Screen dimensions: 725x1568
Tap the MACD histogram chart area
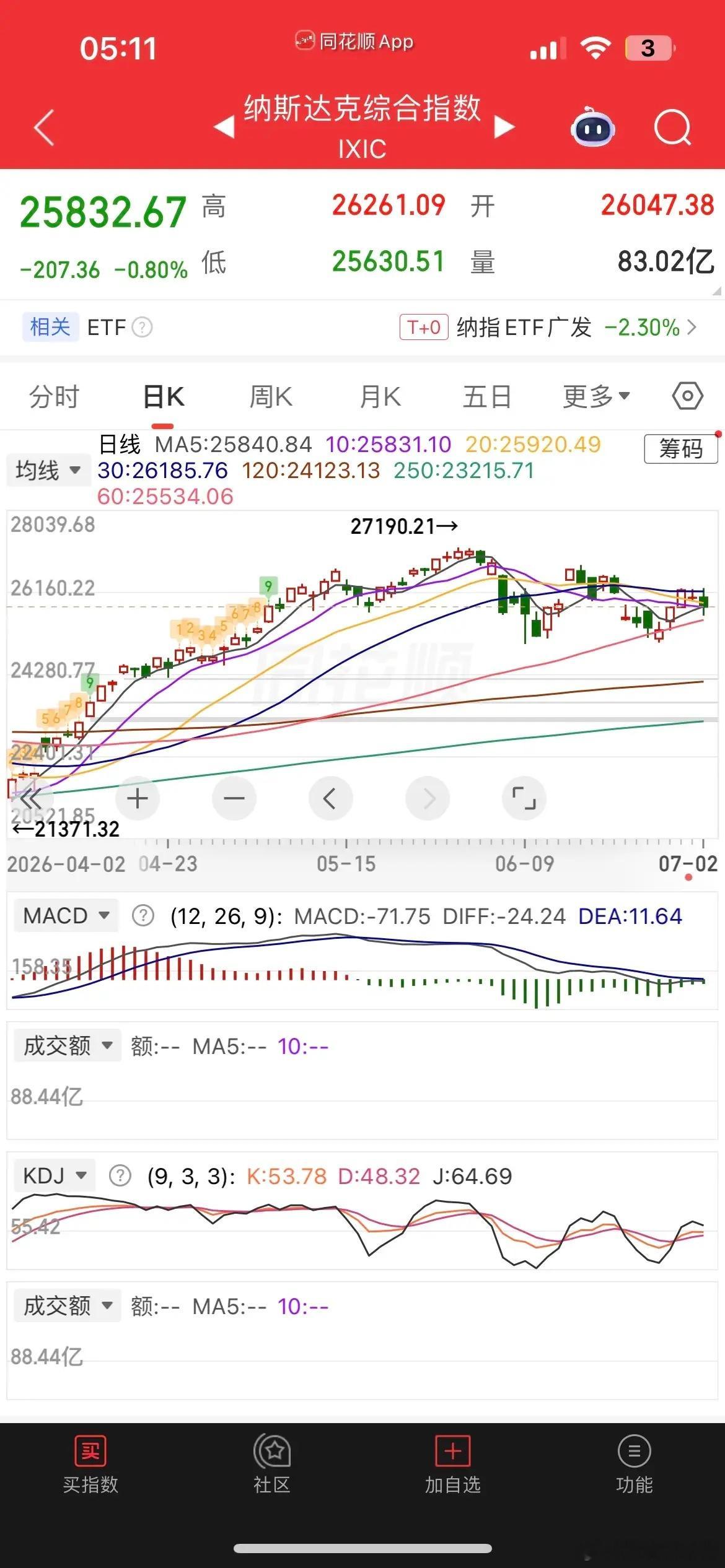pyautogui.click(x=362, y=971)
